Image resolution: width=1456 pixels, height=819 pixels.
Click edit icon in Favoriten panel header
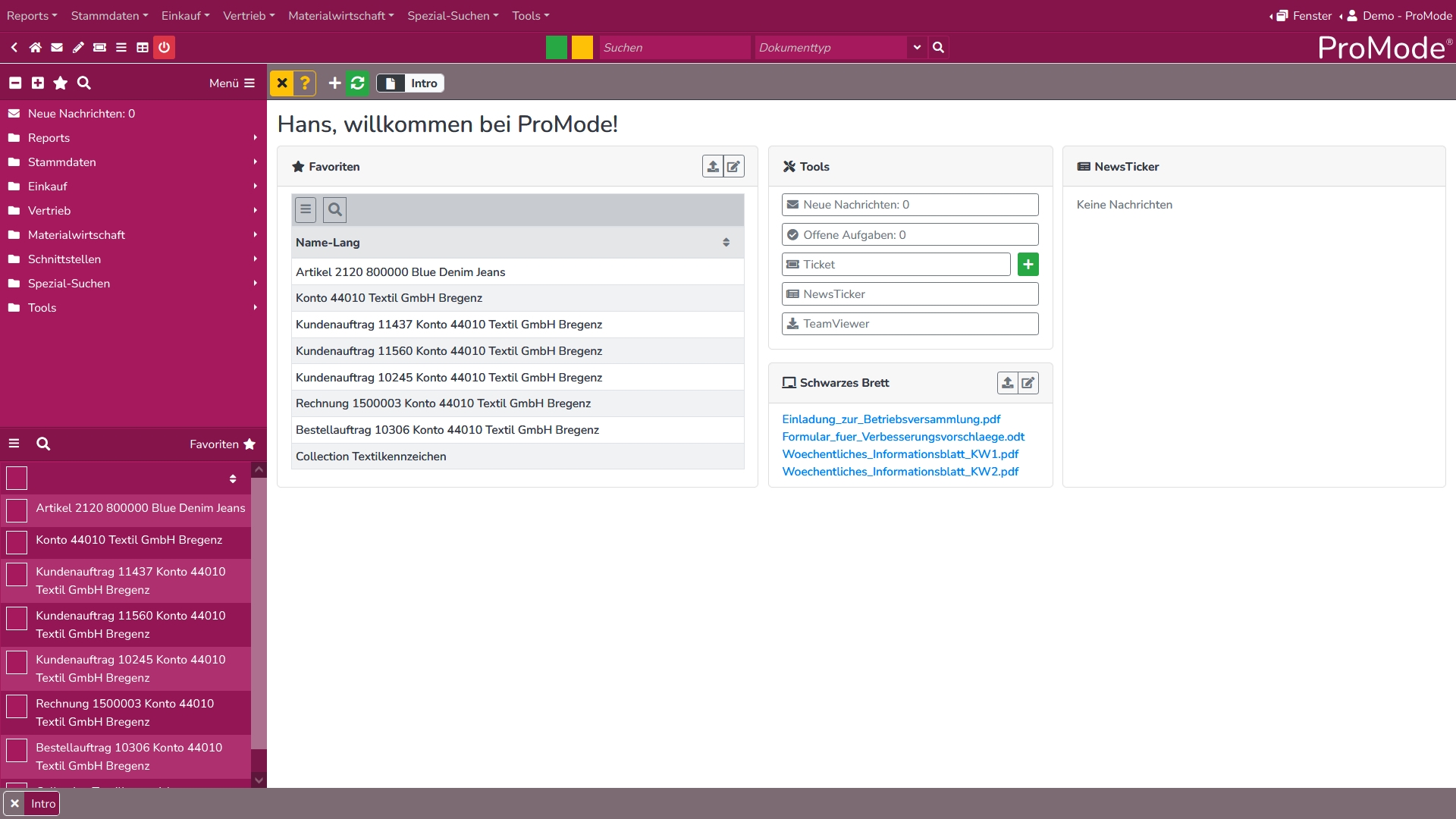(733, 167)
